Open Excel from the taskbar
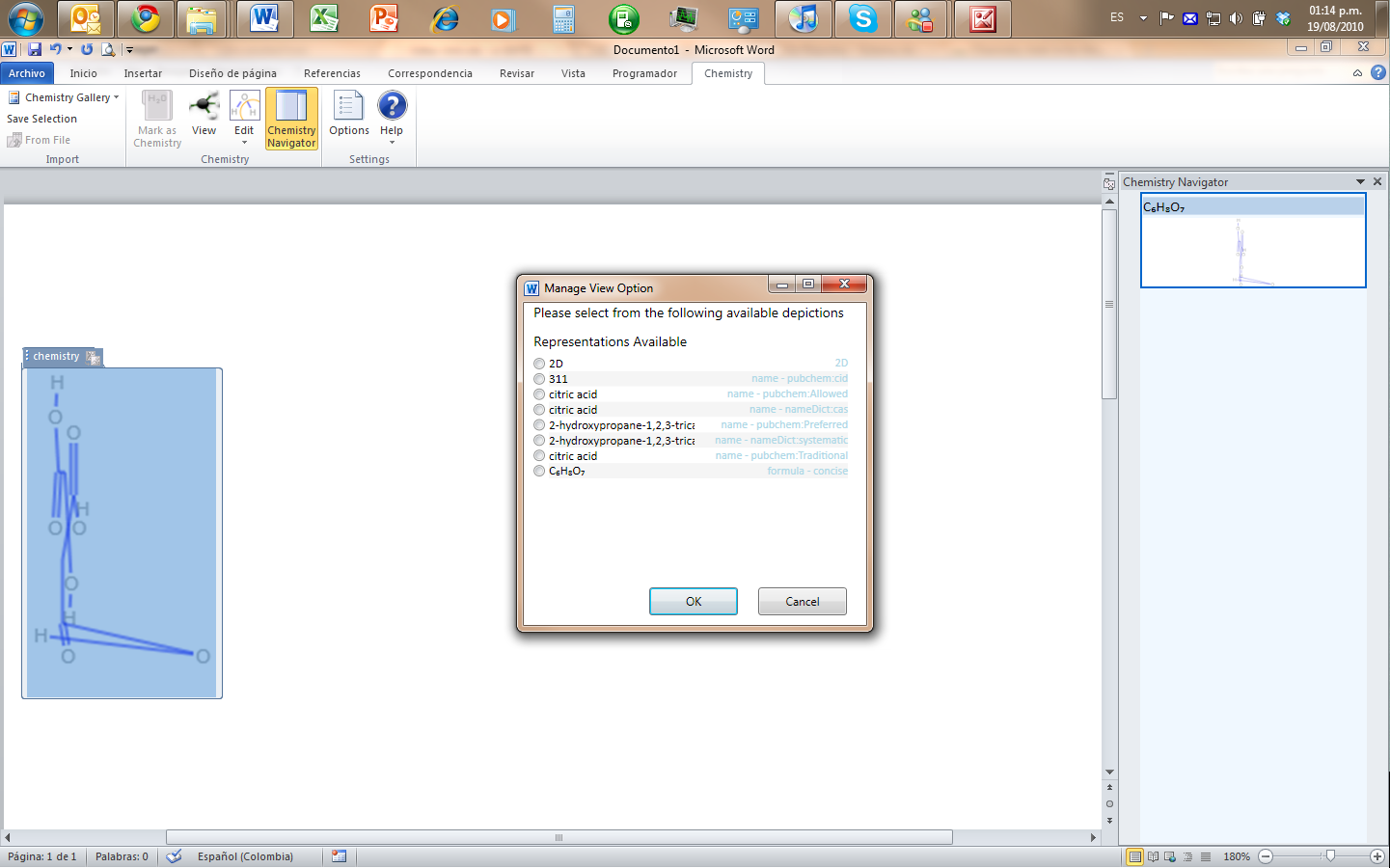Viewport: 1390px width, 868px height. click(324, 18)
